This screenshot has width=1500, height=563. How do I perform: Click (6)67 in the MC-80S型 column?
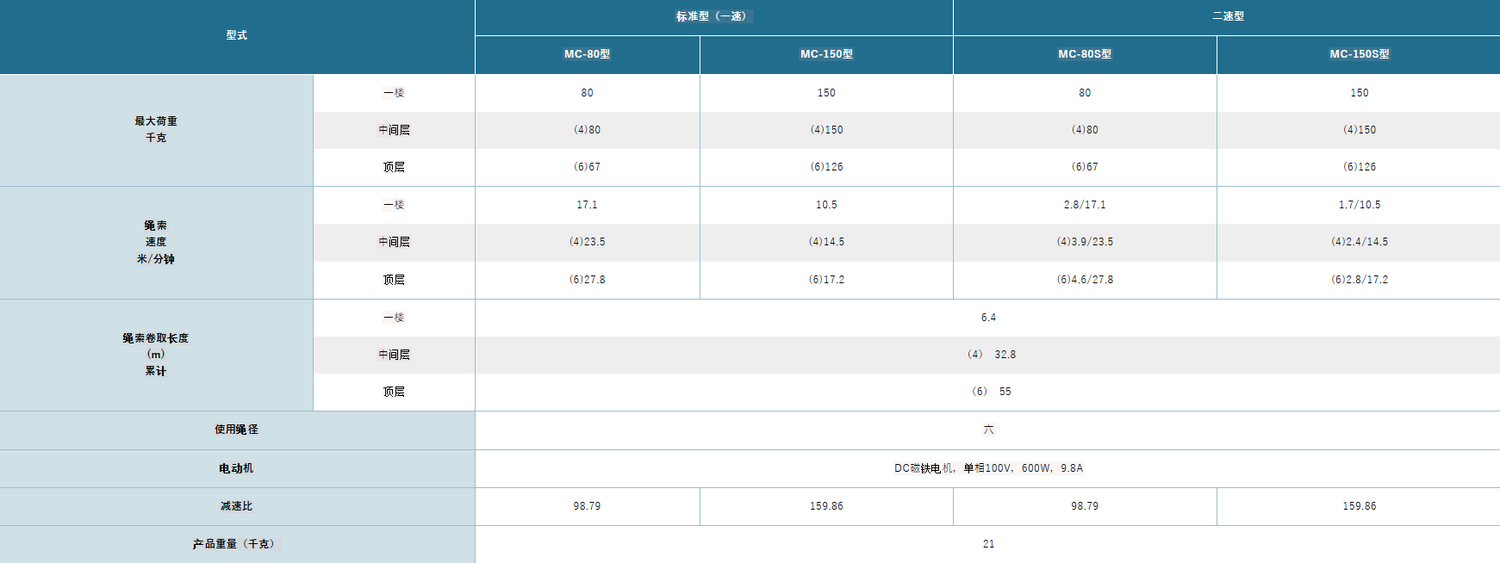tap(1085, 167)
